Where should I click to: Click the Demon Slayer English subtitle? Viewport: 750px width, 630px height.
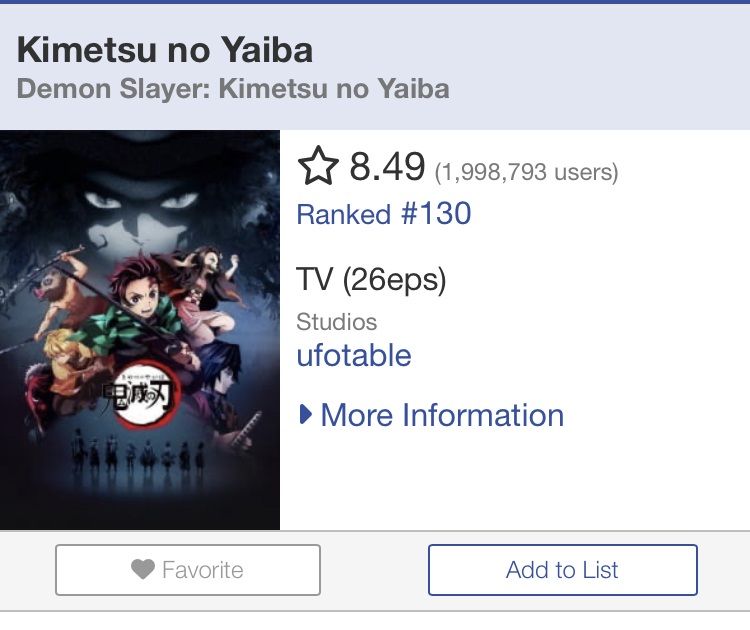coord(233,89)
